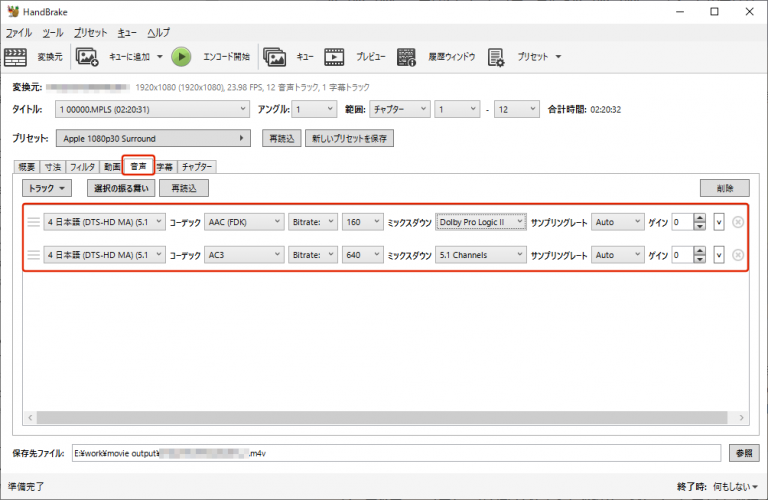Open bitrate value dropdown showing 160
This screenshot has height=500, width=768.
click(362, 222)
